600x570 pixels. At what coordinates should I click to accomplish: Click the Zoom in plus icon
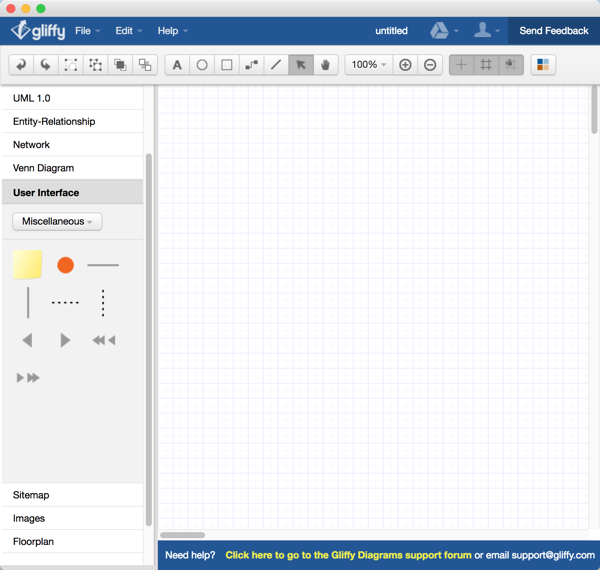tap(405, 65)
